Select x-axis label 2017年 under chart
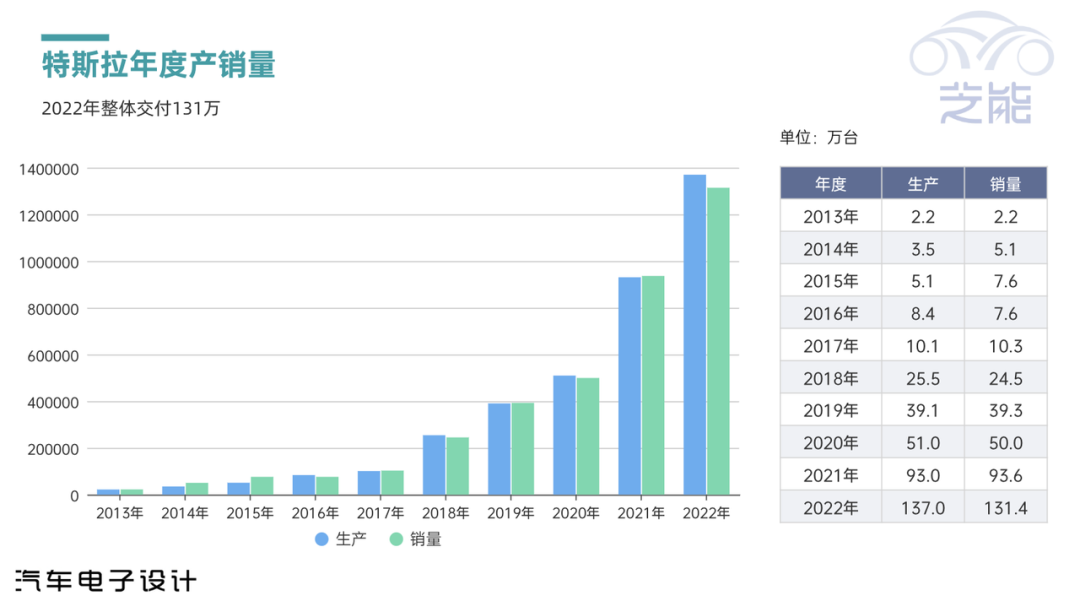The height and width of the screenshot is (601, 1080). pyautogui.click(x=380, y=514)
